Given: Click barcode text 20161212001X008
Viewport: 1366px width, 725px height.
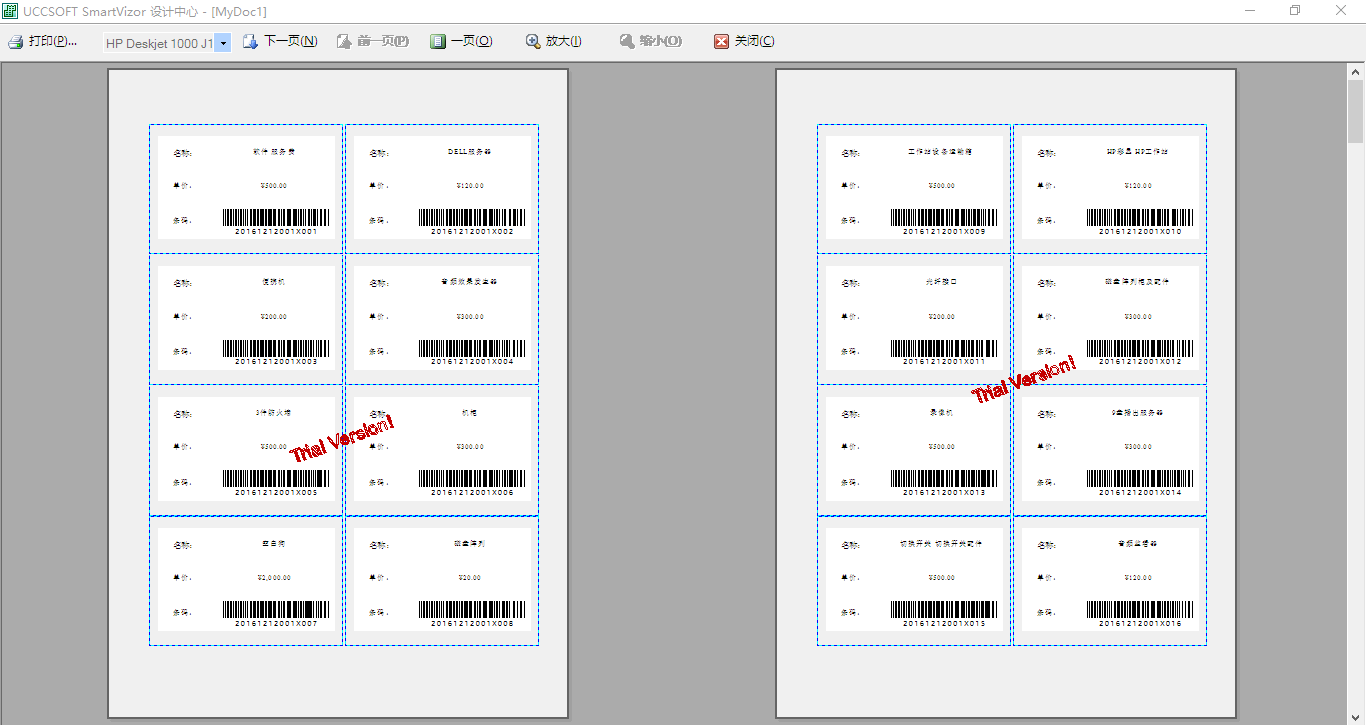Looking at the screenshot, I should 472,624.
